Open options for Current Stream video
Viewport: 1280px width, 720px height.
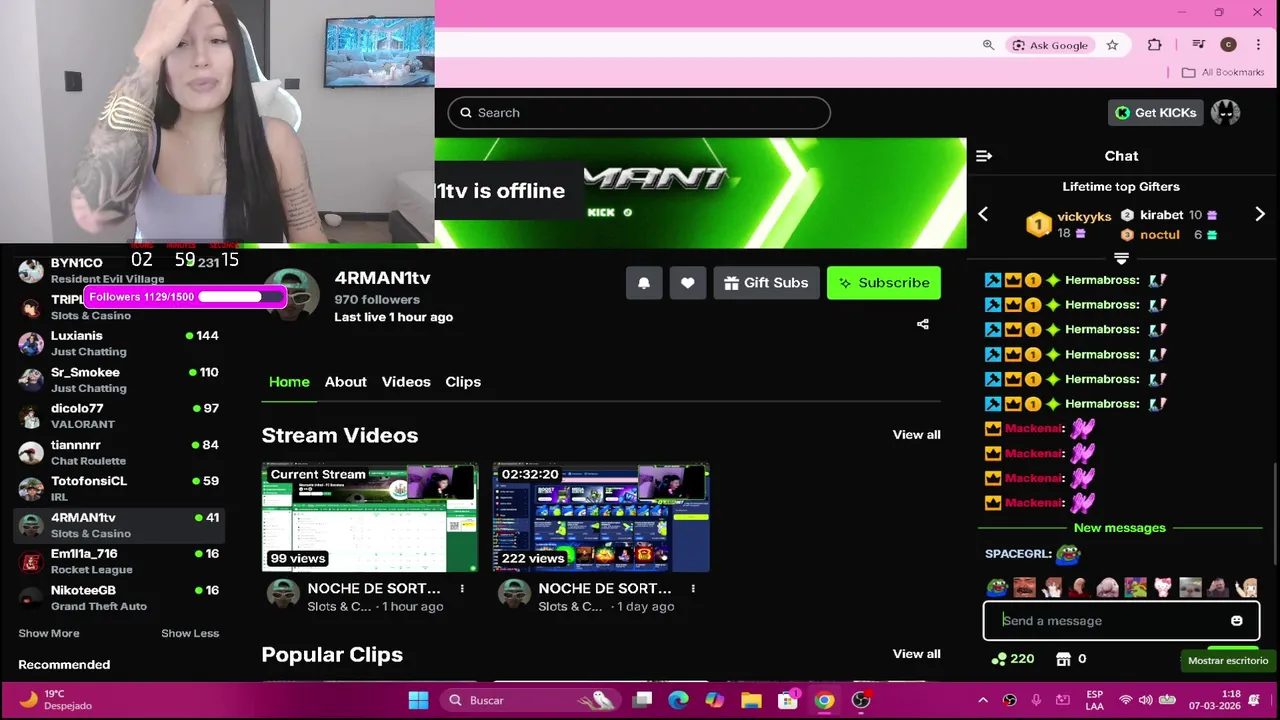tap(462, 589)
